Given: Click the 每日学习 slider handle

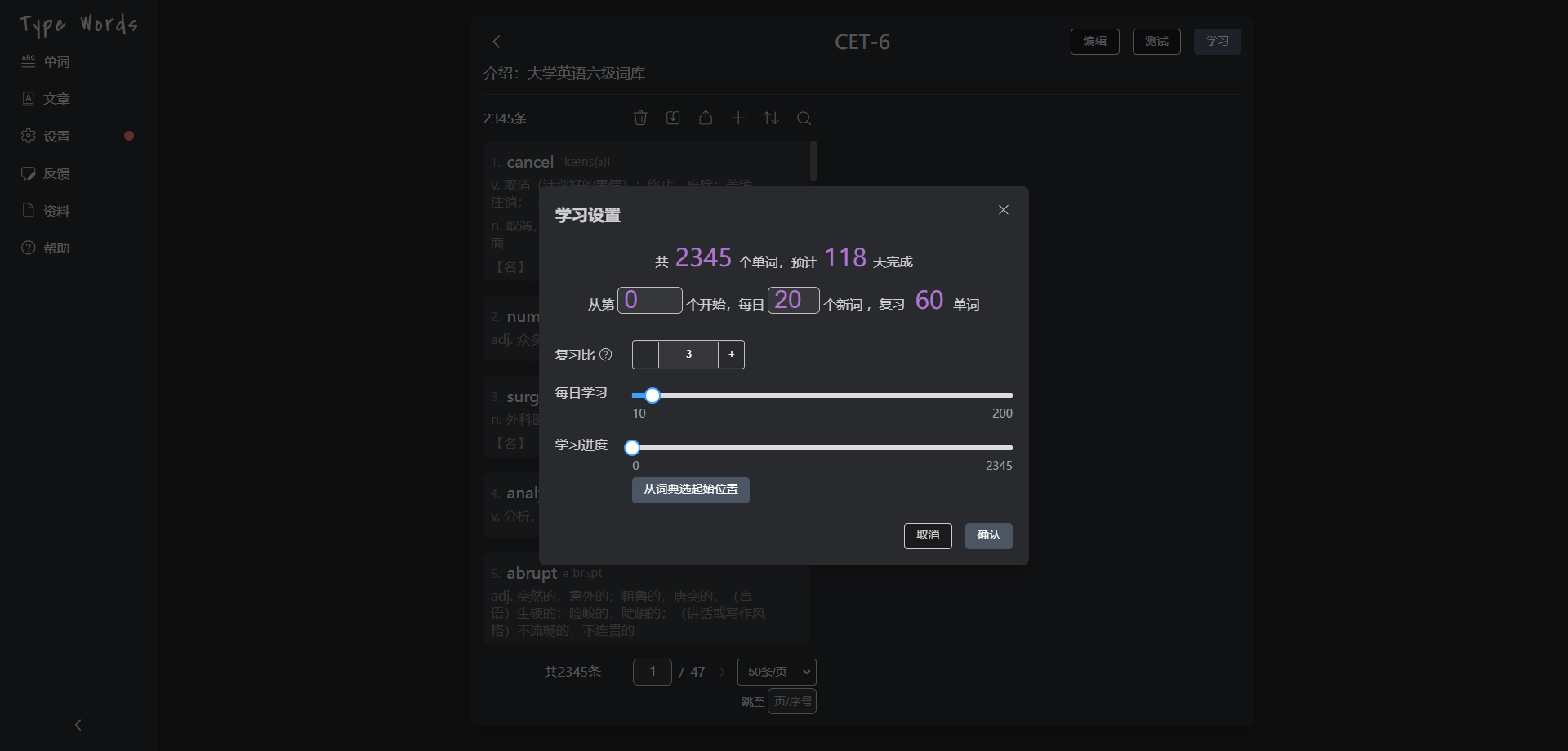Looking at the screenshot, I should [x=652, y=396].
